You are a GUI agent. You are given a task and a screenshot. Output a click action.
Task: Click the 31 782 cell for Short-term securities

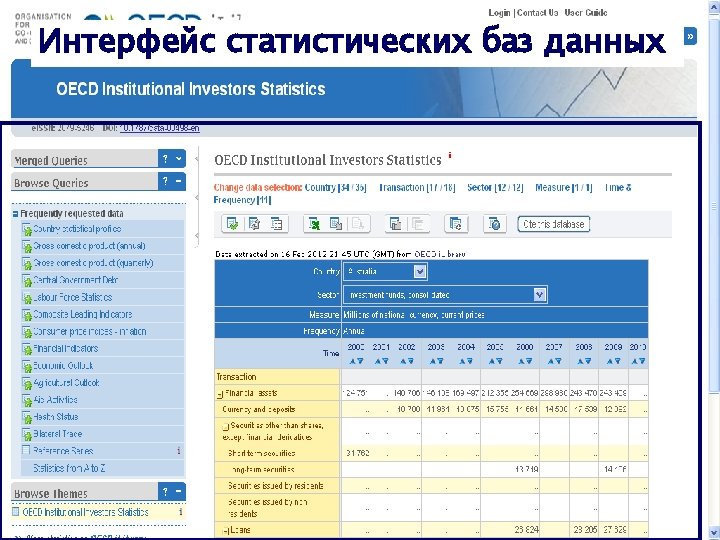(x=357, y=453)
